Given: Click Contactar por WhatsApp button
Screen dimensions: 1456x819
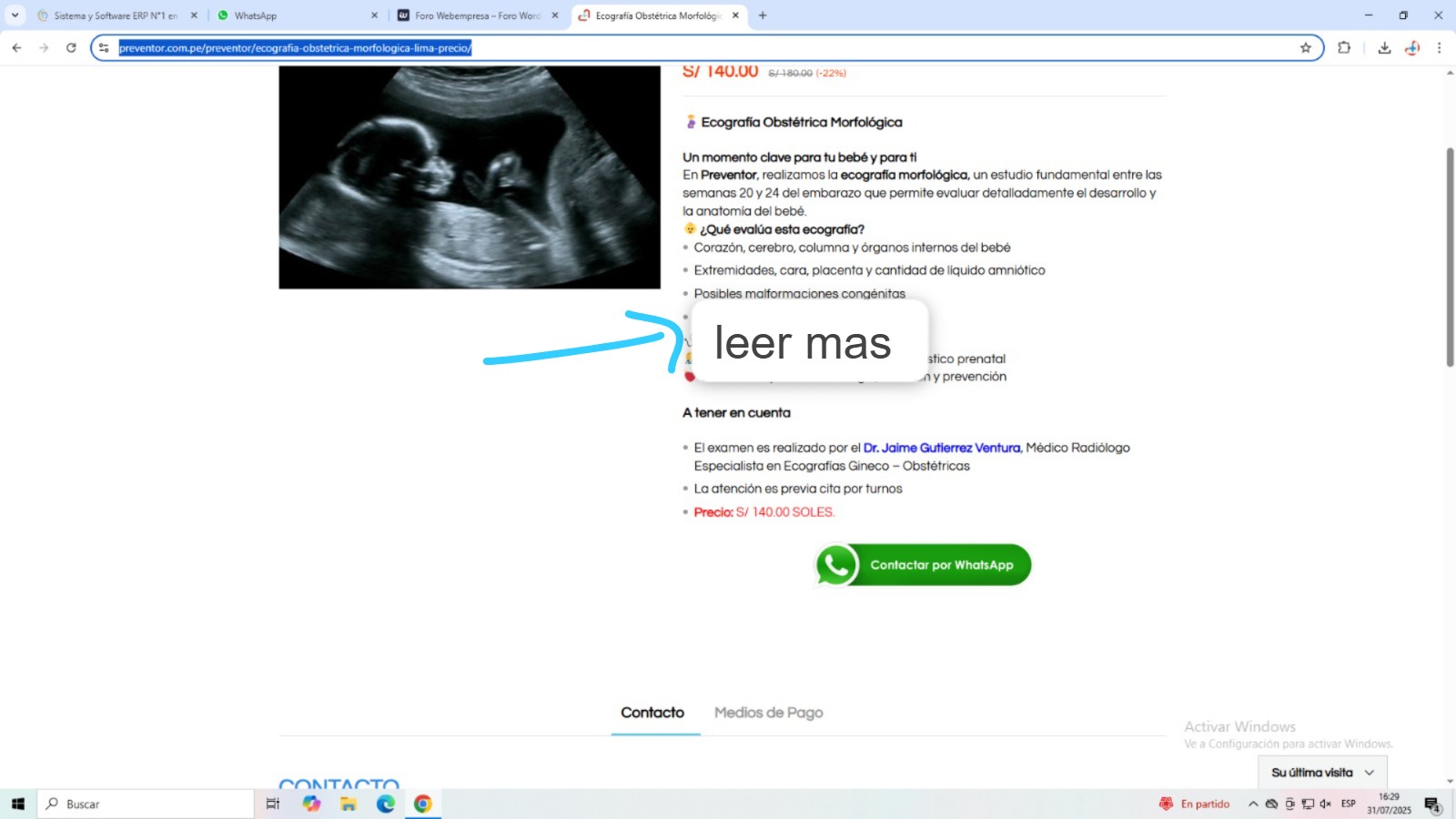Looking at the screenshot, I should [x=923, y=565].
